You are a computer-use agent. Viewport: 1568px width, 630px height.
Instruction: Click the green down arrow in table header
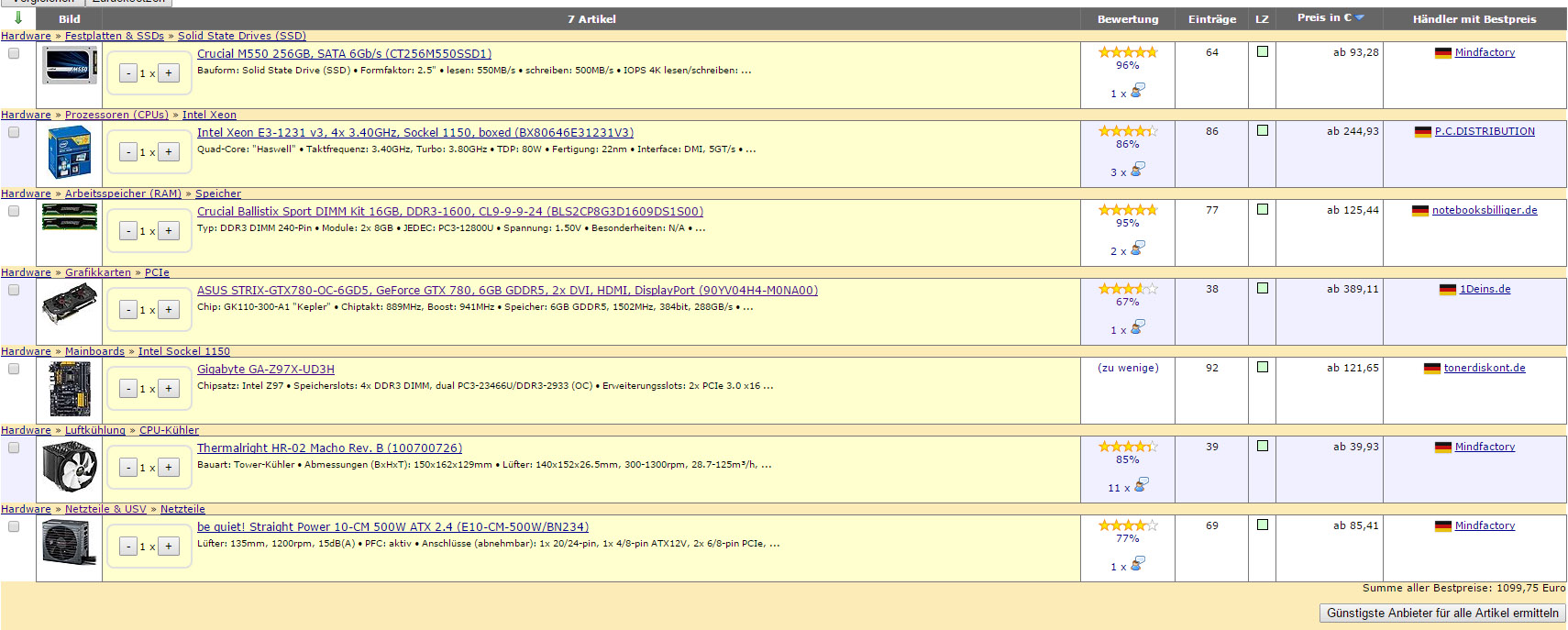(x=17, y=17)
